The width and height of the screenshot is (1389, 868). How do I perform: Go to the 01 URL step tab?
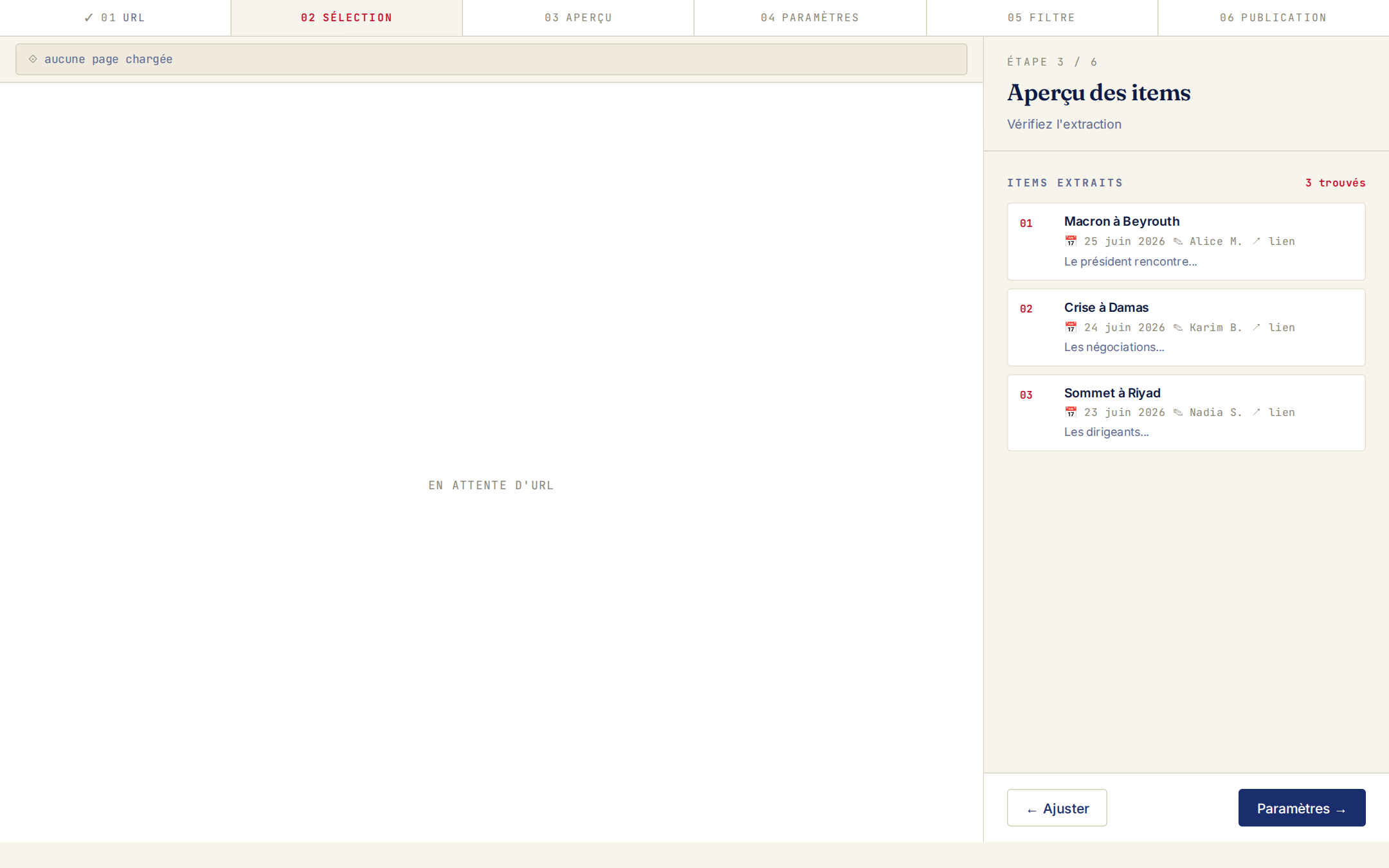(115, 18)
